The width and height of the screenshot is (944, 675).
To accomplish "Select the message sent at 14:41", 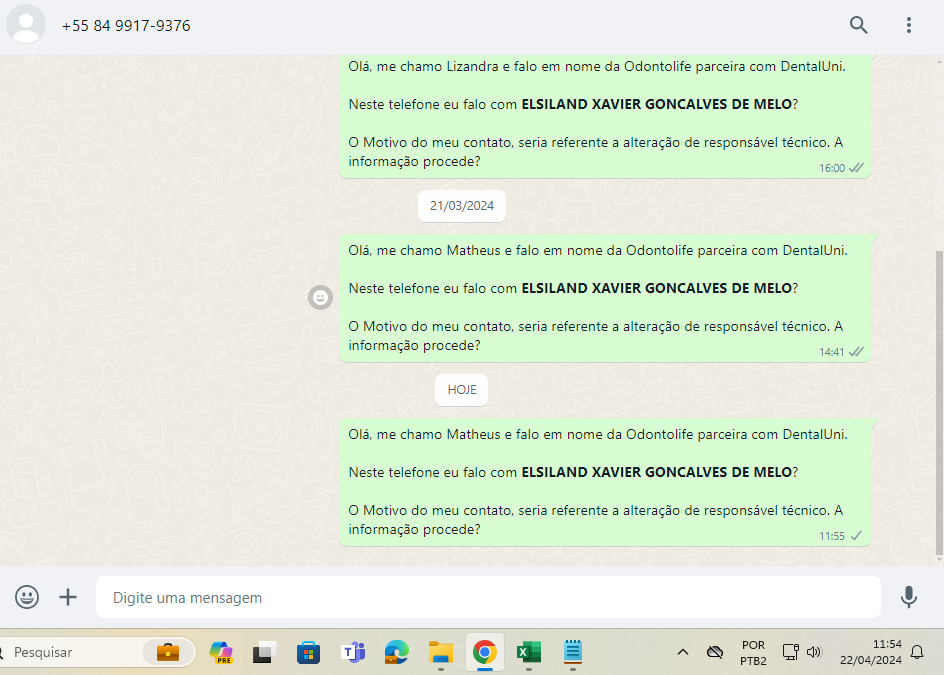I will pyautogui.click(x=605, y=298).
